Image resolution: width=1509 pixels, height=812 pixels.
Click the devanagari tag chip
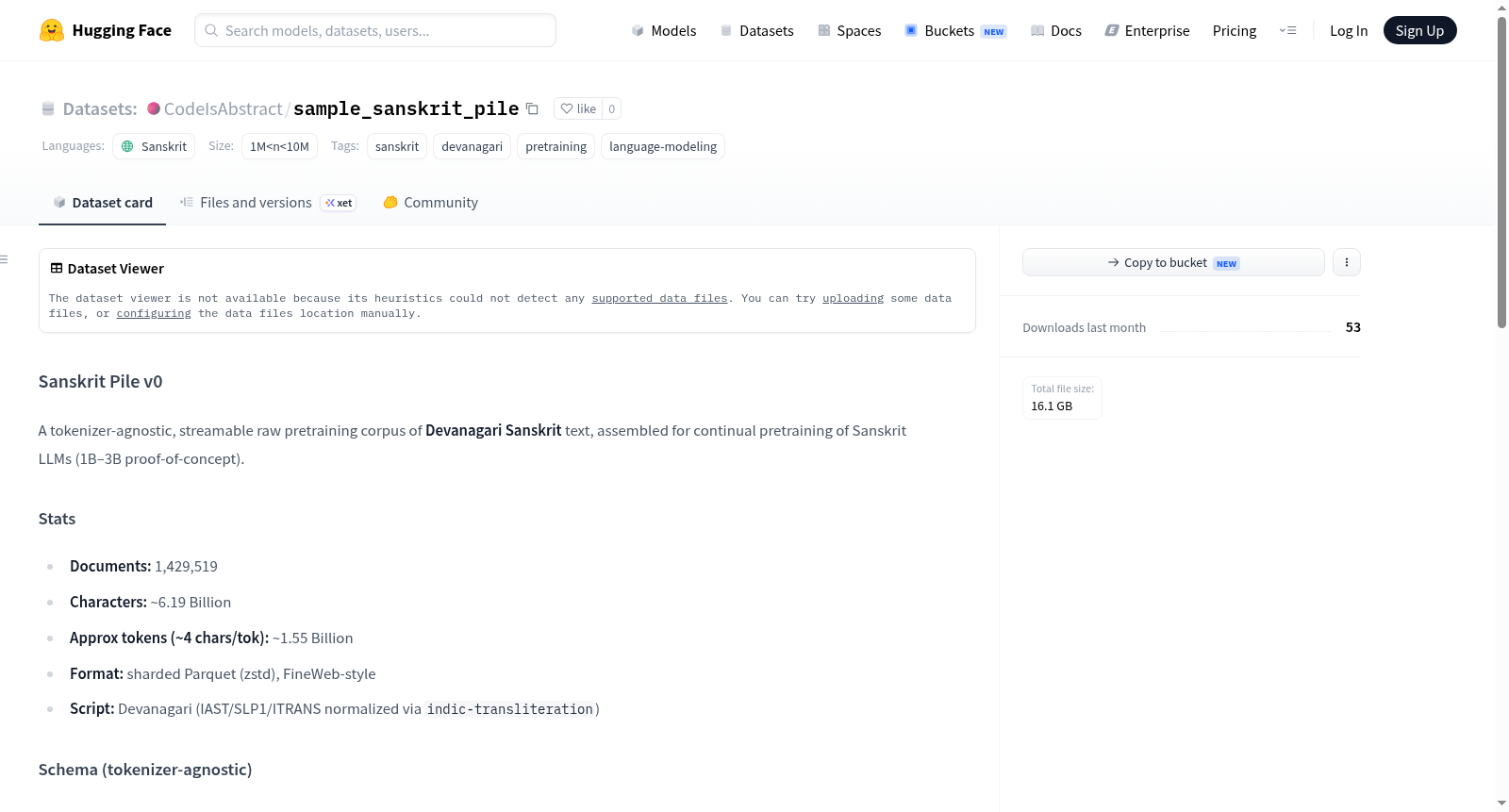[472, 146]
